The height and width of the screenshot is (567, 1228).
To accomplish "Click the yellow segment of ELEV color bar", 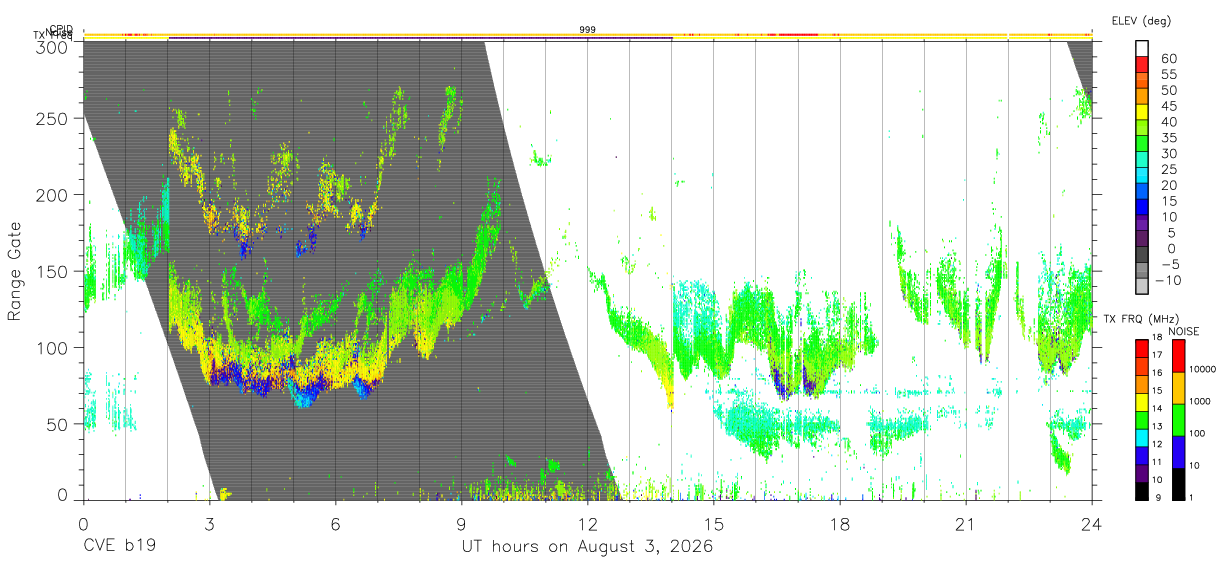I will 1142,110.
